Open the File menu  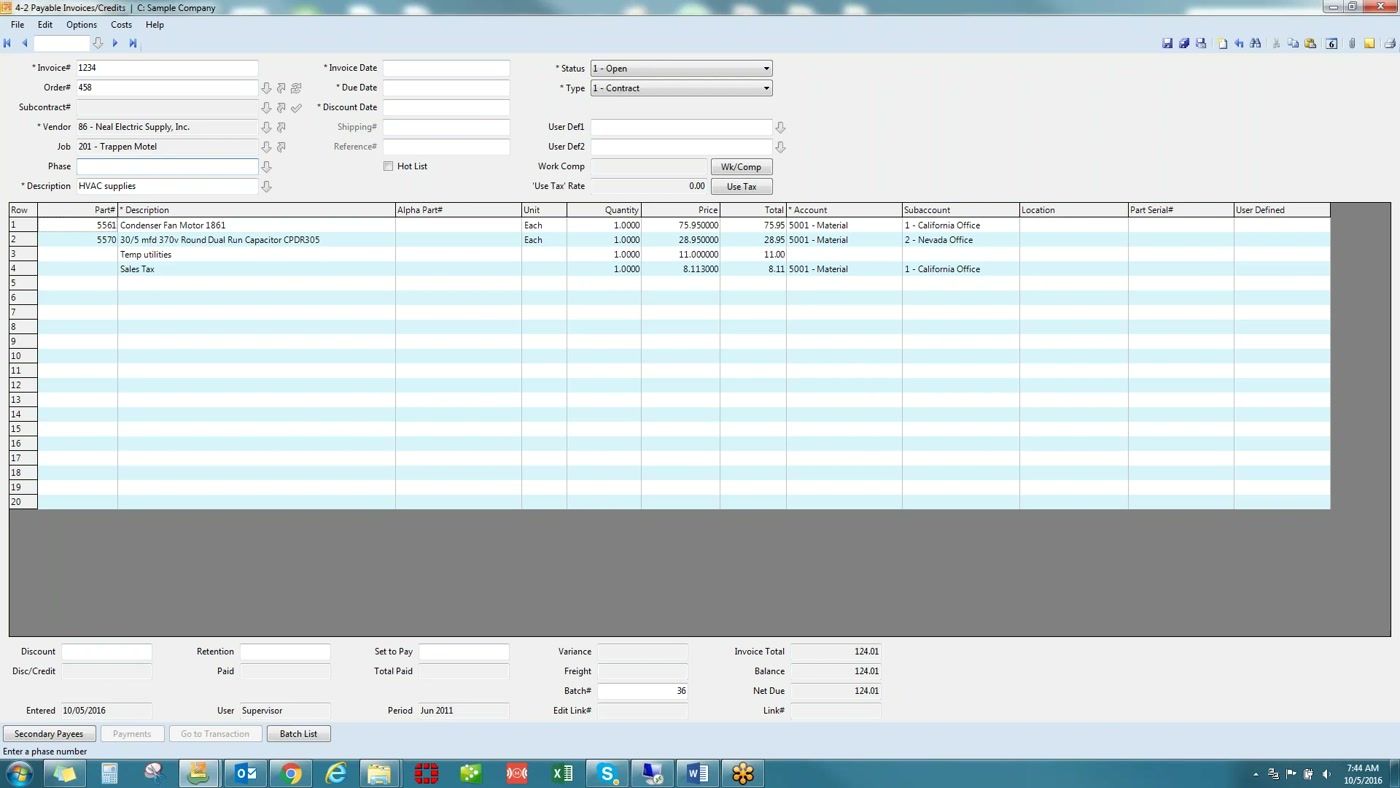click(x=18, y=25)
